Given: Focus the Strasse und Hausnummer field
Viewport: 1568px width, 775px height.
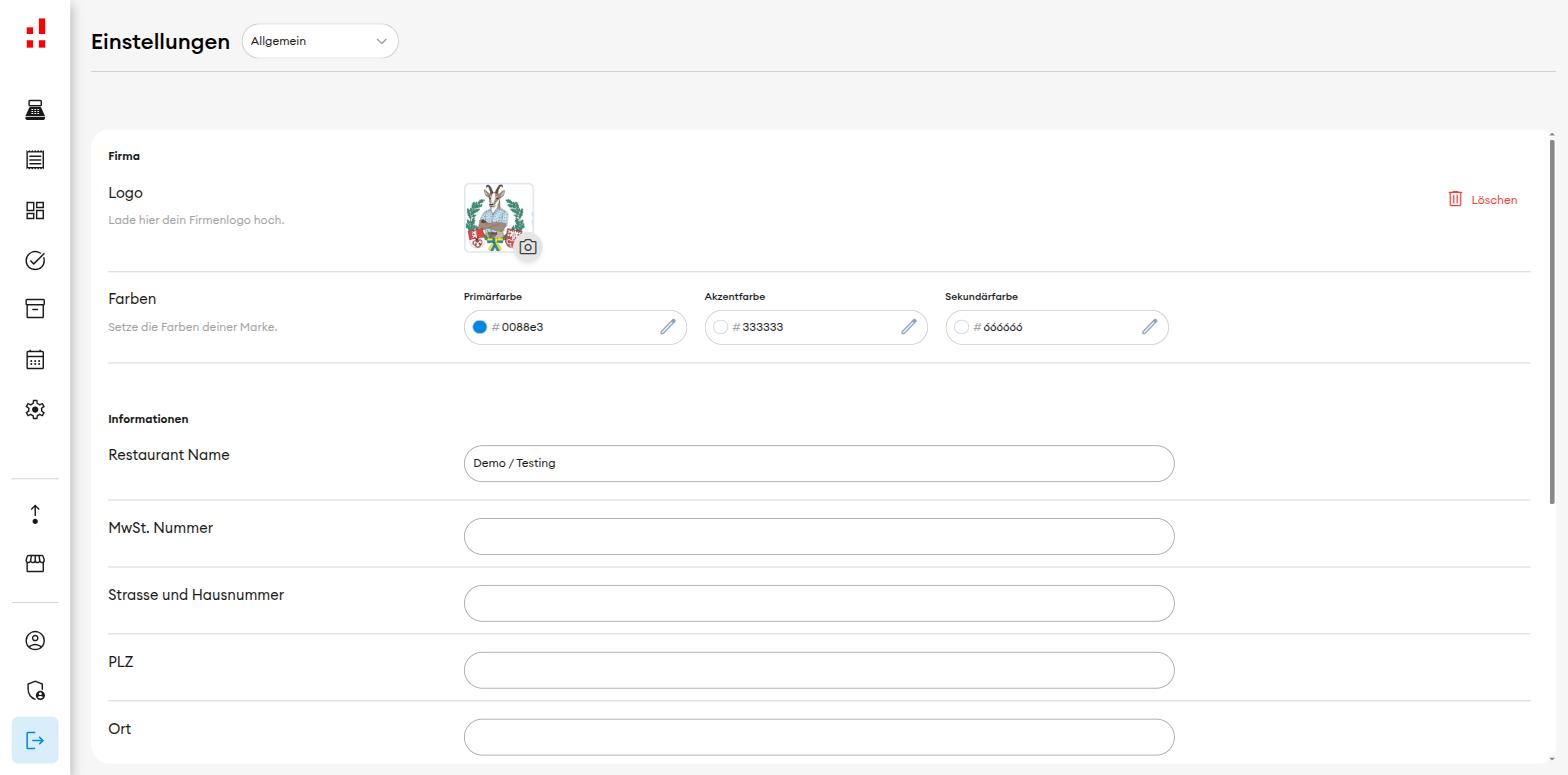Looking at the screenshot, I should (819, 604).
